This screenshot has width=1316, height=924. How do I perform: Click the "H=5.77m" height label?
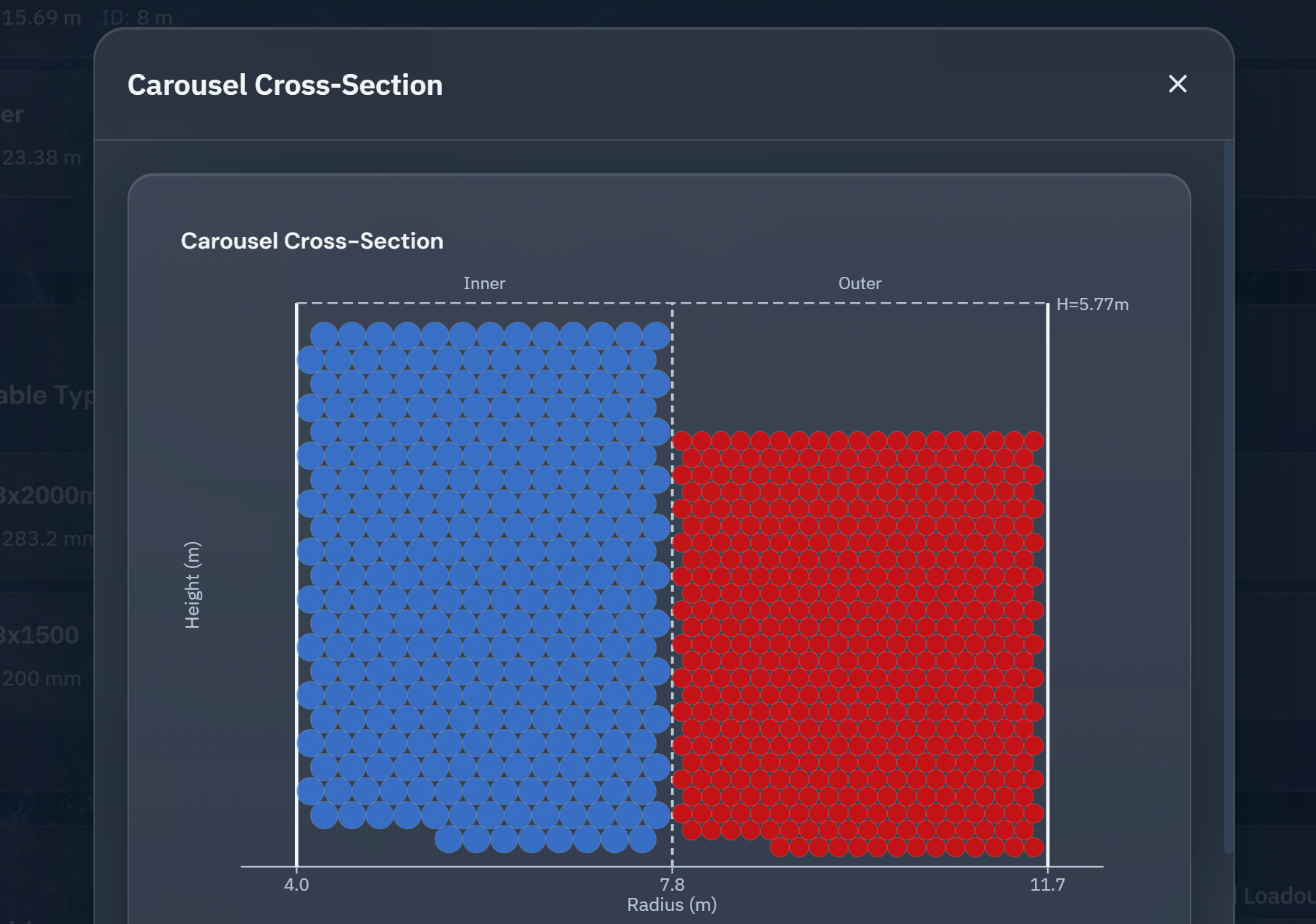coord(1092,304)
